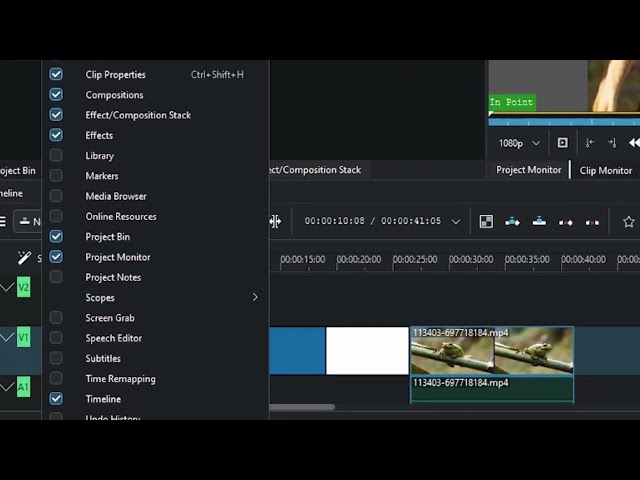Click the star favorite effects icon
Screen dimensions: 640x480
[x=629, y=222]
